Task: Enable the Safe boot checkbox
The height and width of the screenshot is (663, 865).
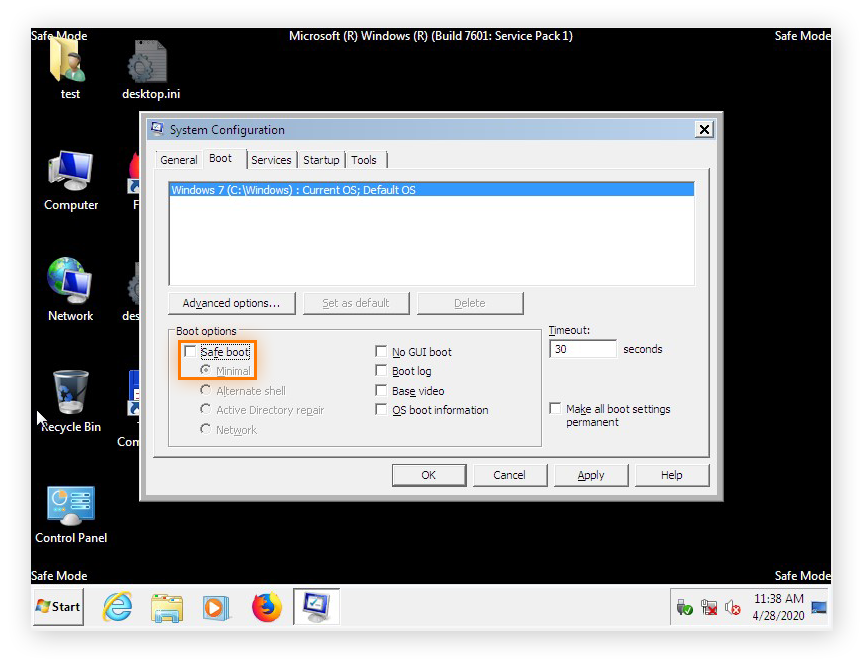Action: coord(190,351)
